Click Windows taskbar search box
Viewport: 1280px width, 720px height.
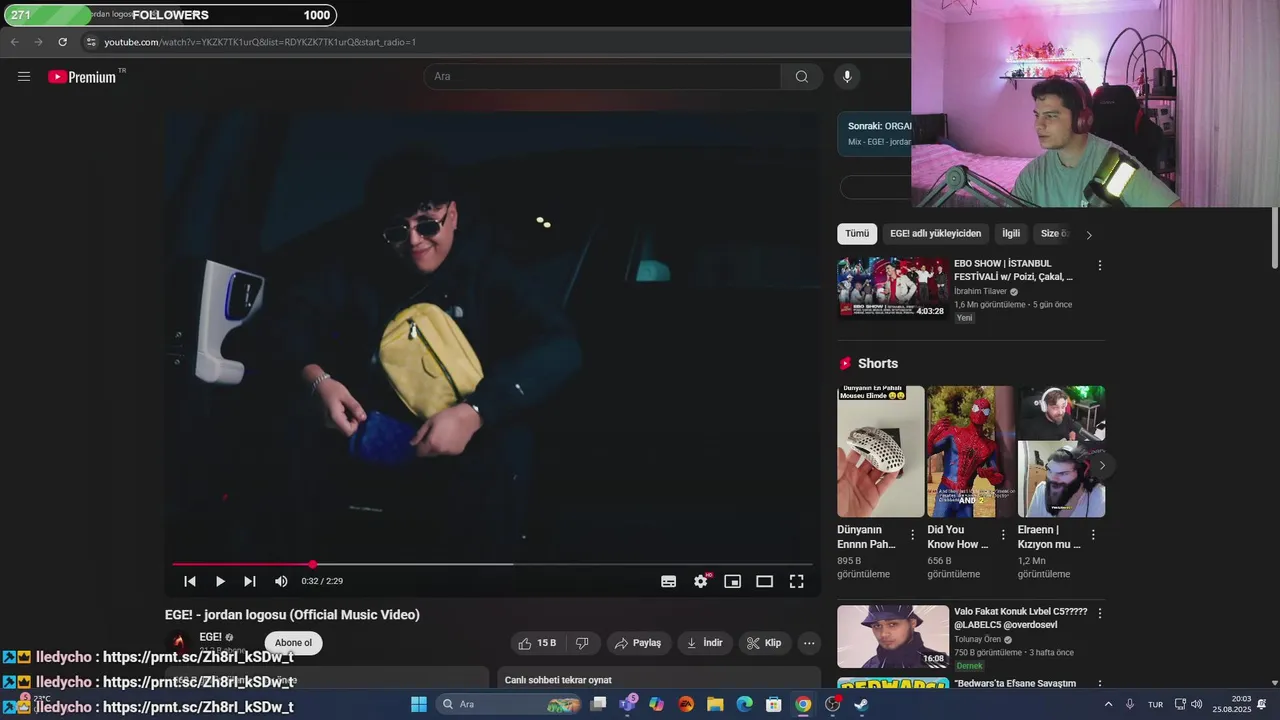(510, 704)
